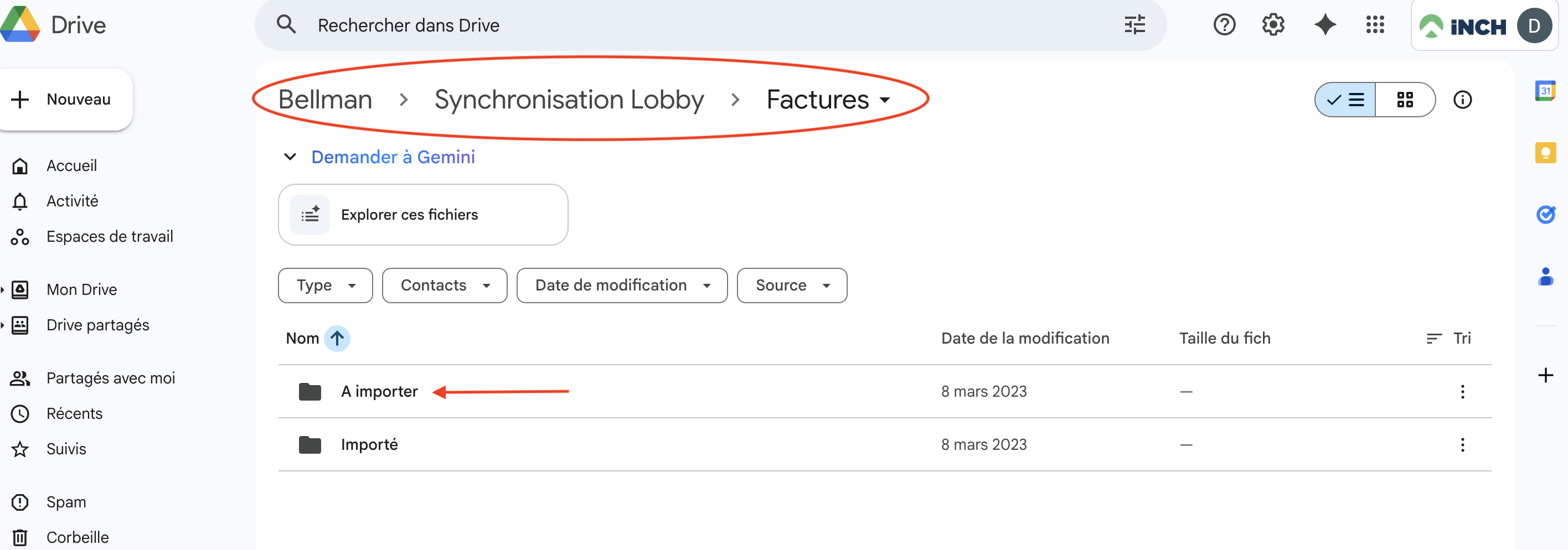Switch to list layout view
Screen dimensions: 1568x550
point(1345,100)
